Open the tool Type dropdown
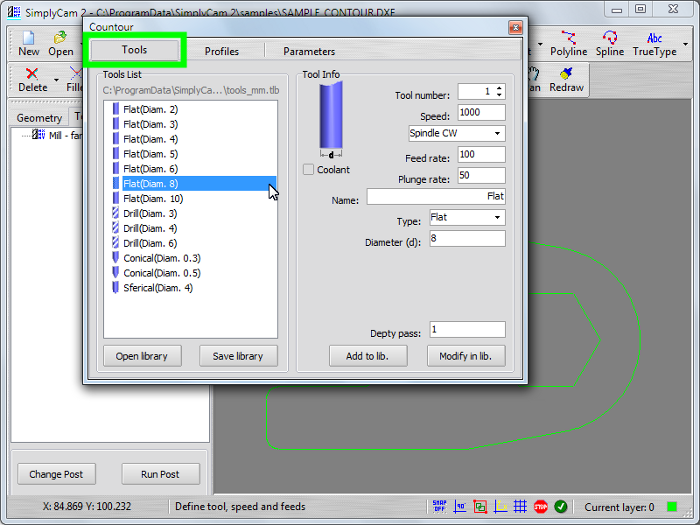Image resolution: width=700 pixels, height=525 pixels. tap(467, 217)
